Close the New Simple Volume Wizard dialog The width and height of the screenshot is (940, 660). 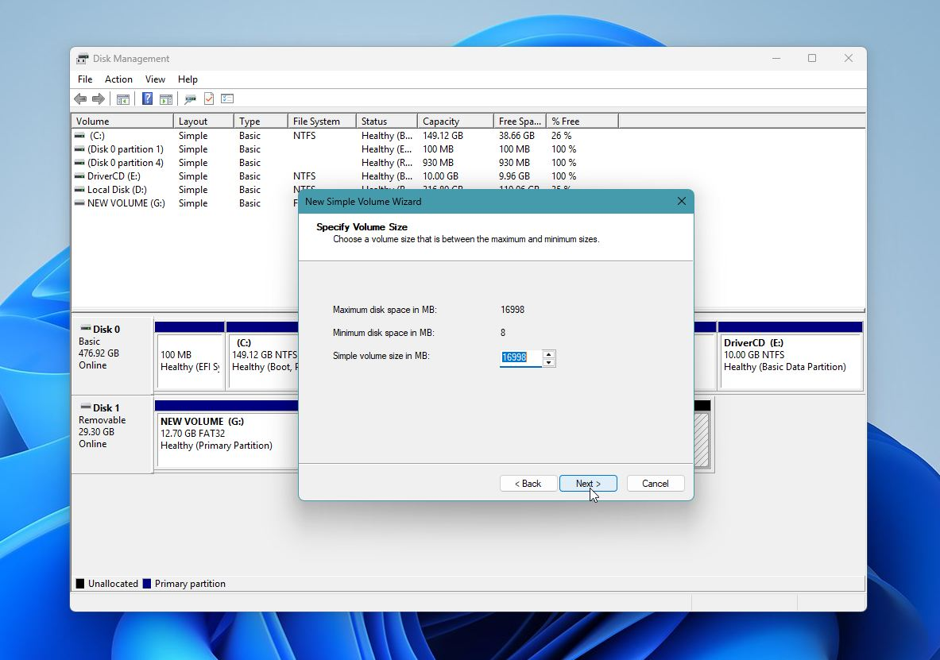pyautogui.click(x=682, y=201)
